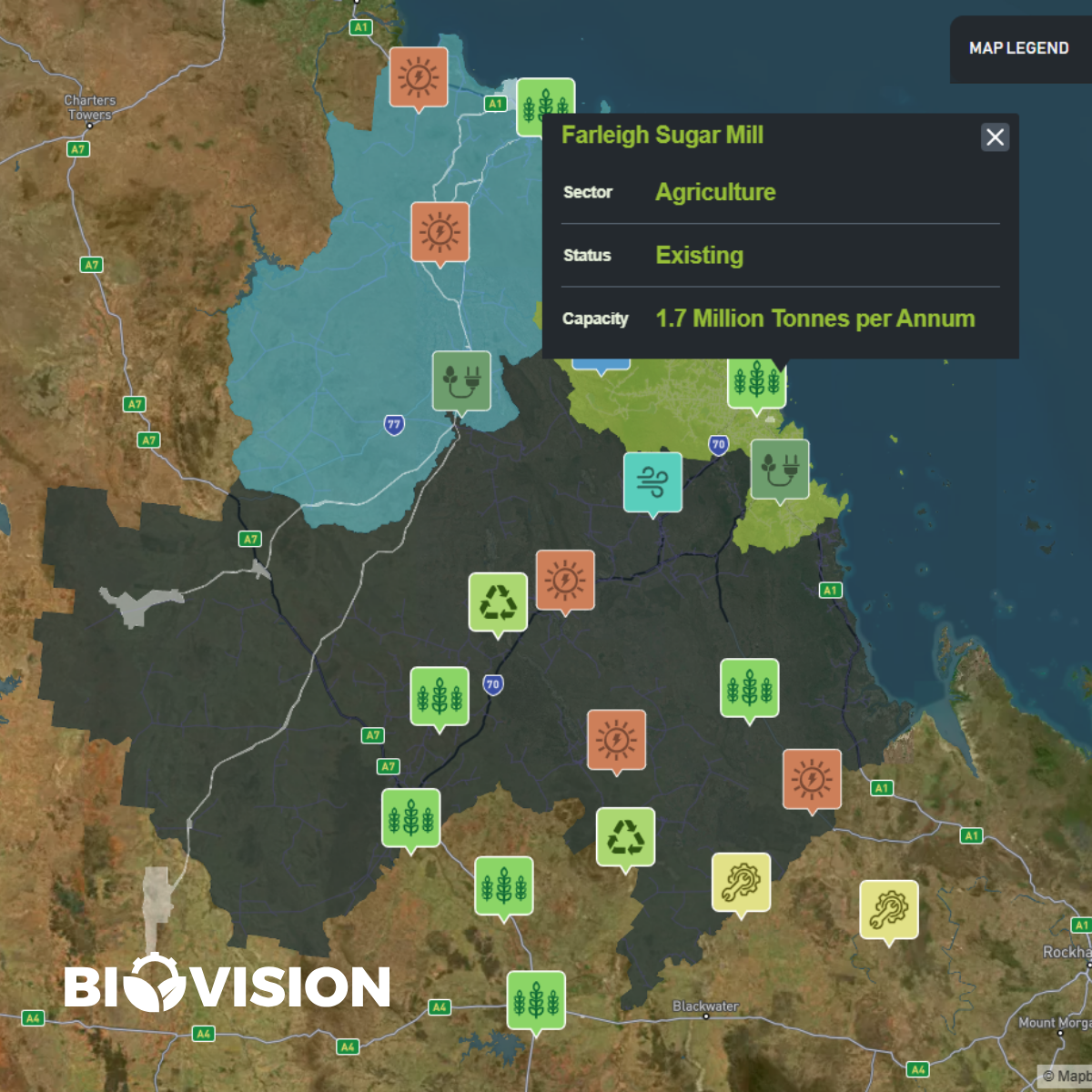Screen dimensions: 1092x1092
Task: Select the yellow wrench marker beside the recycling marker
Action: pos(741,882)
